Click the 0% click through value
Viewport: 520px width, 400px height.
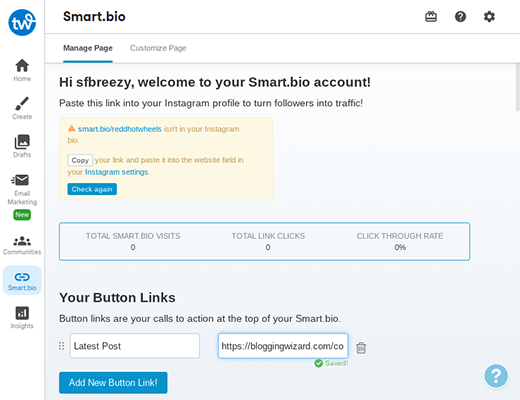click(x=400, y=247)
